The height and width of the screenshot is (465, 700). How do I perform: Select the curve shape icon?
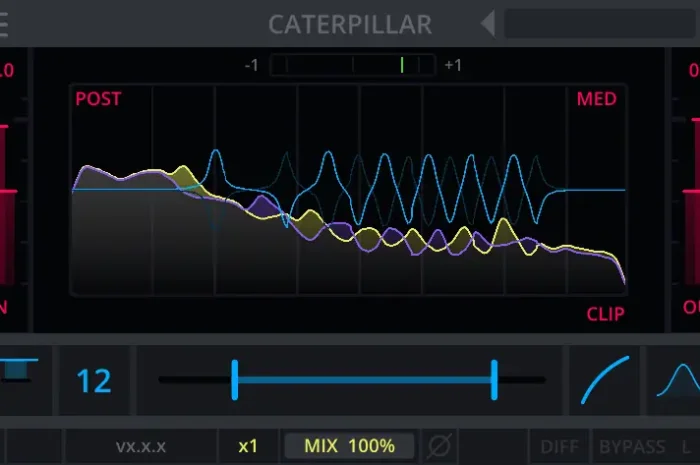point(606,380)
